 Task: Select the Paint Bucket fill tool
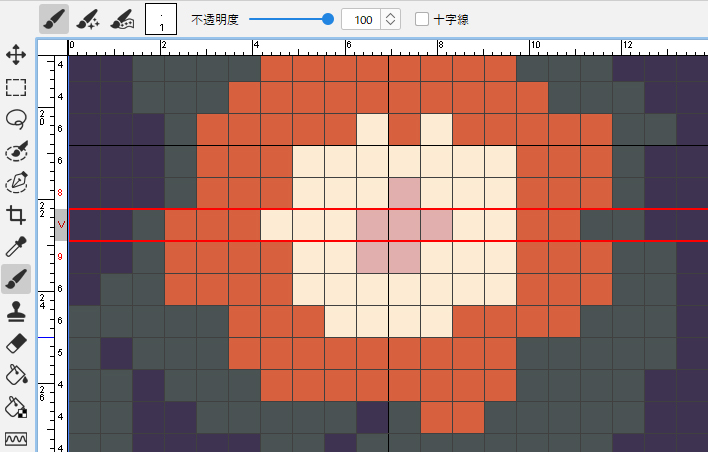(15, 375)
